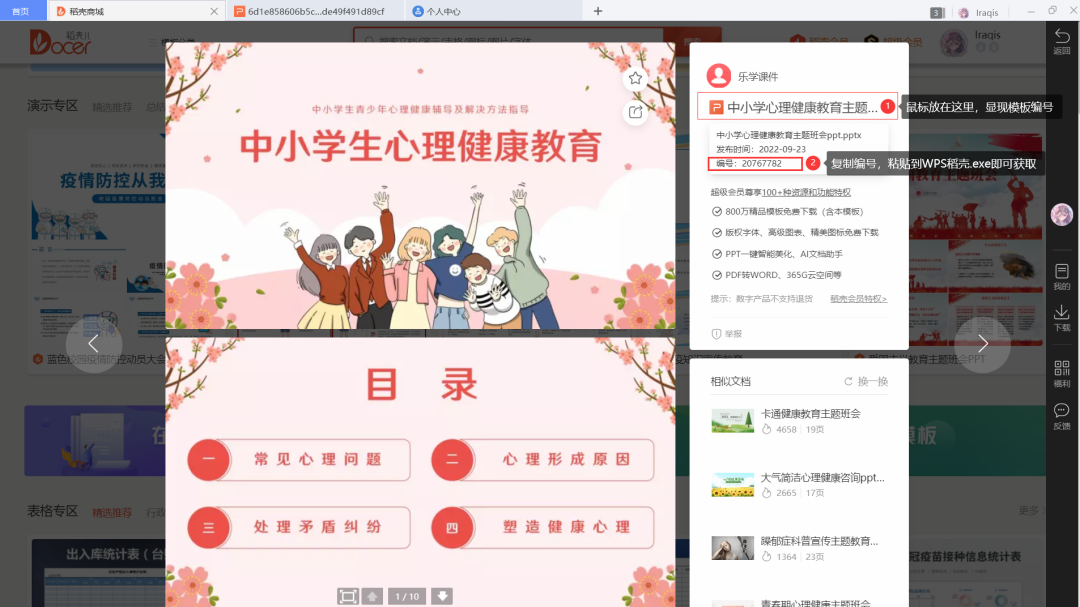Click the previous page up arrow

pos(373,596)
